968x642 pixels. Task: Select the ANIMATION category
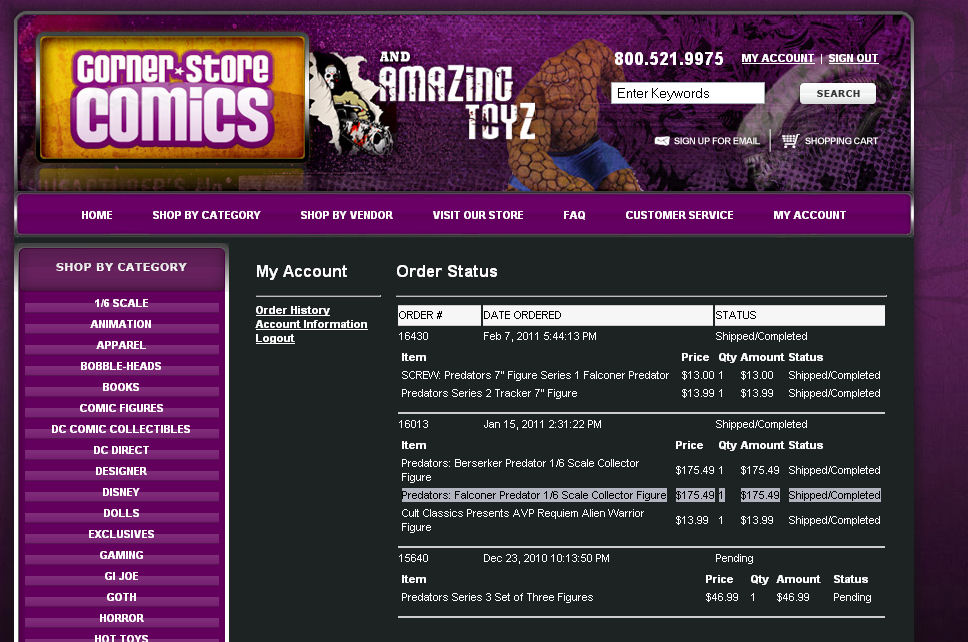121,324
